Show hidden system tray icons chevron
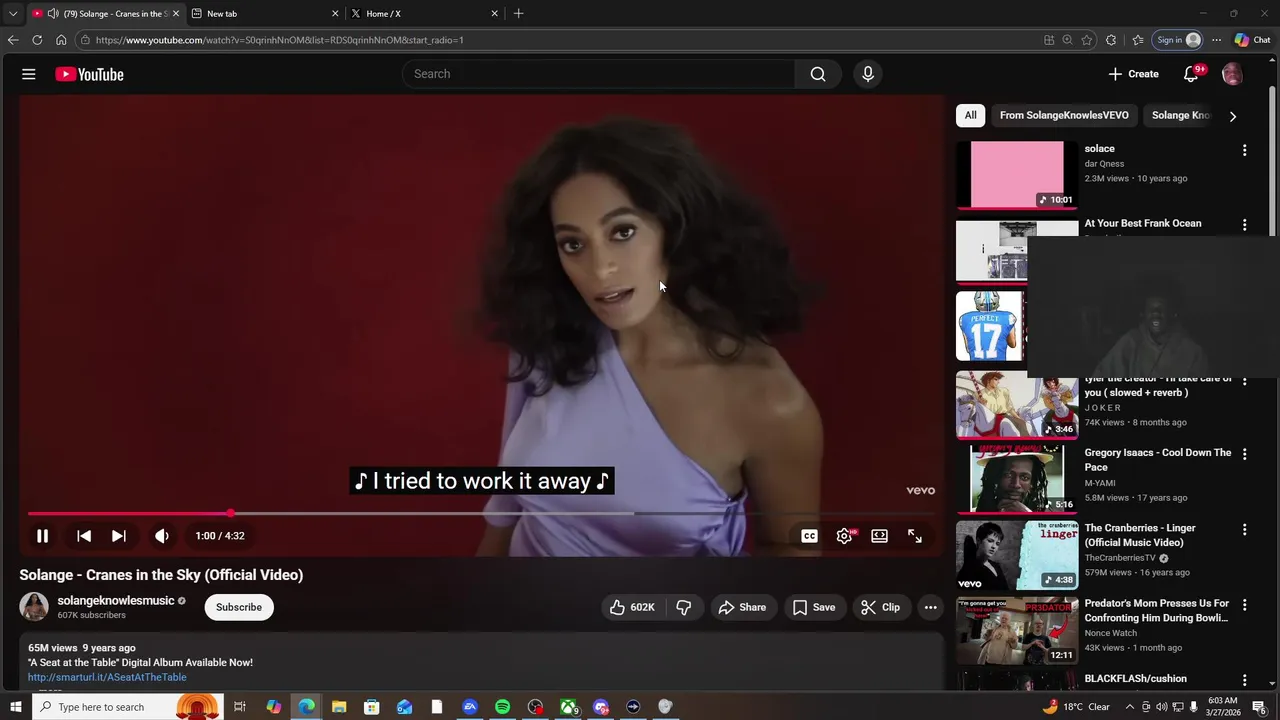Screen dimensions: 1280x720 [1130, 707]
